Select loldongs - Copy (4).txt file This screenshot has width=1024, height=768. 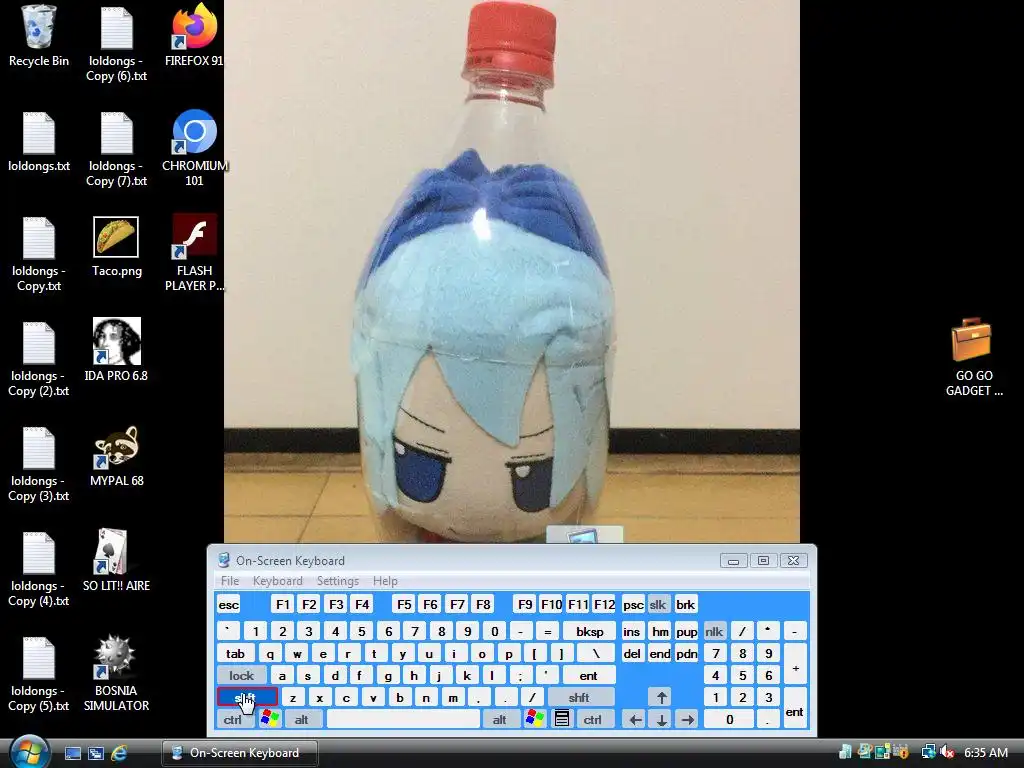pyautogui.click(x=39, y=569)
